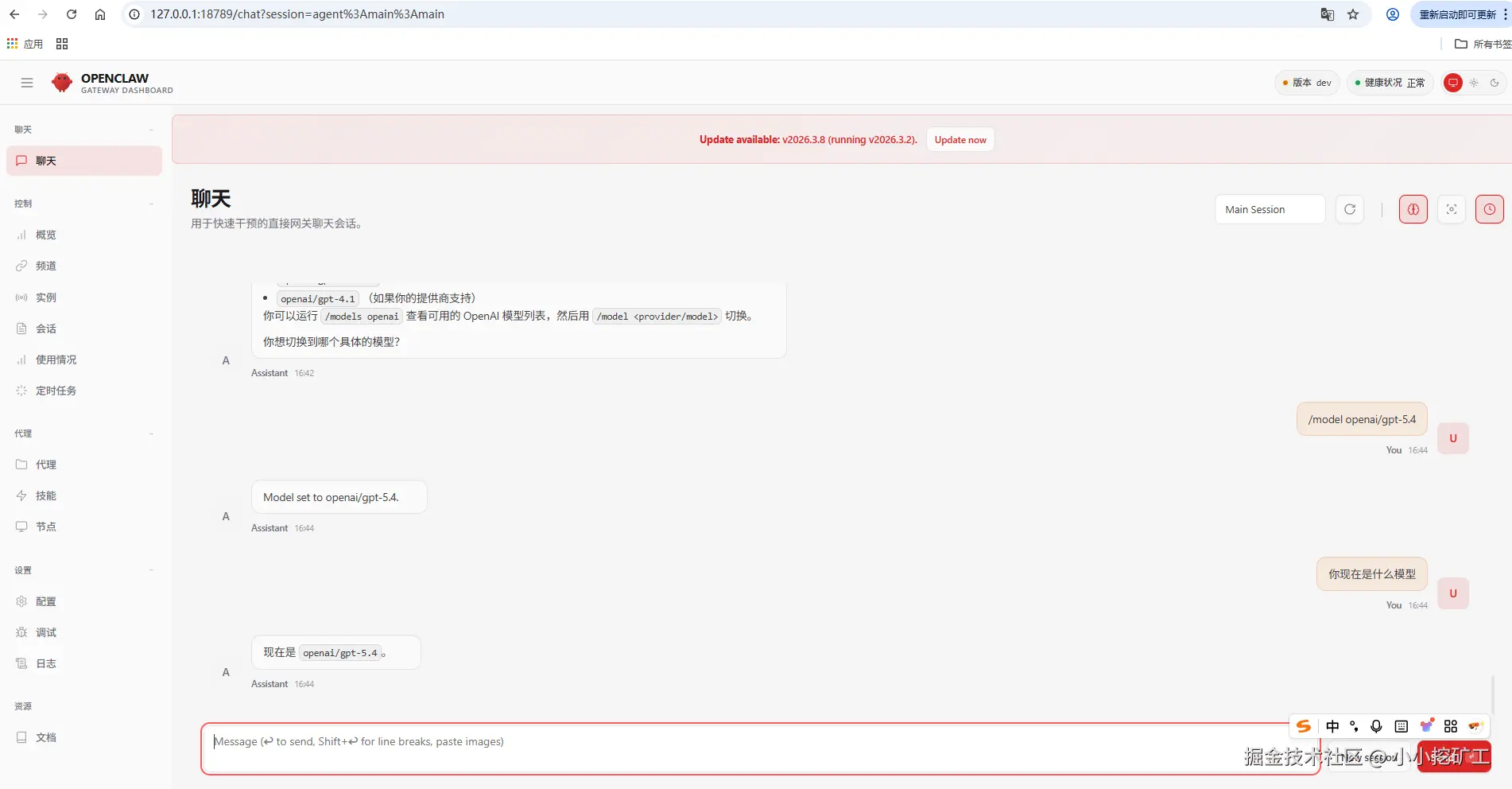This screenshot has height=789, width=1512.
Task: Click the 配置 config gear icon
Action: tap(21, 601)
